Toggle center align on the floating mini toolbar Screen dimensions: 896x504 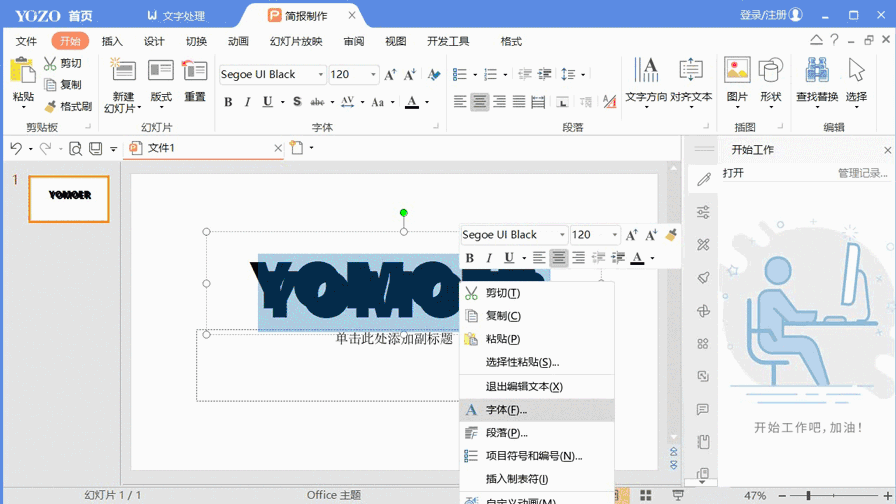coord(558,258)
